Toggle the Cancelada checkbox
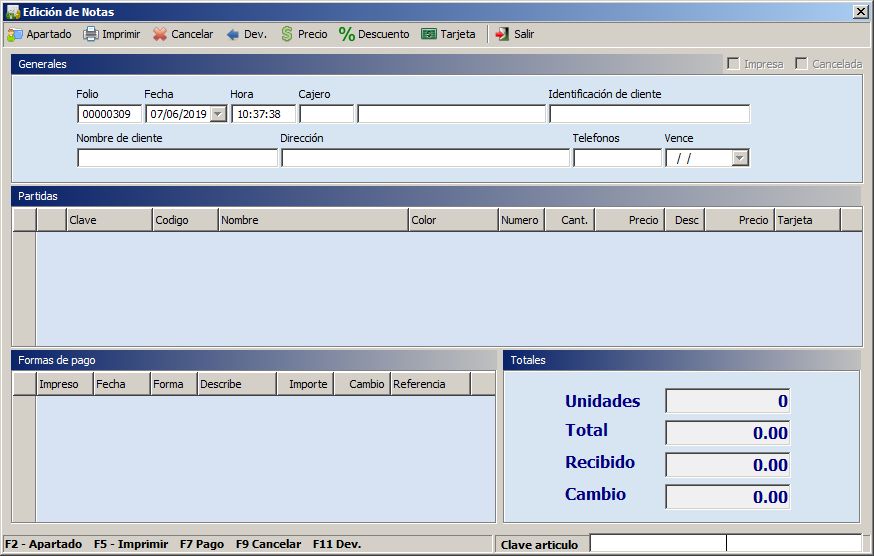 [802, 64]
